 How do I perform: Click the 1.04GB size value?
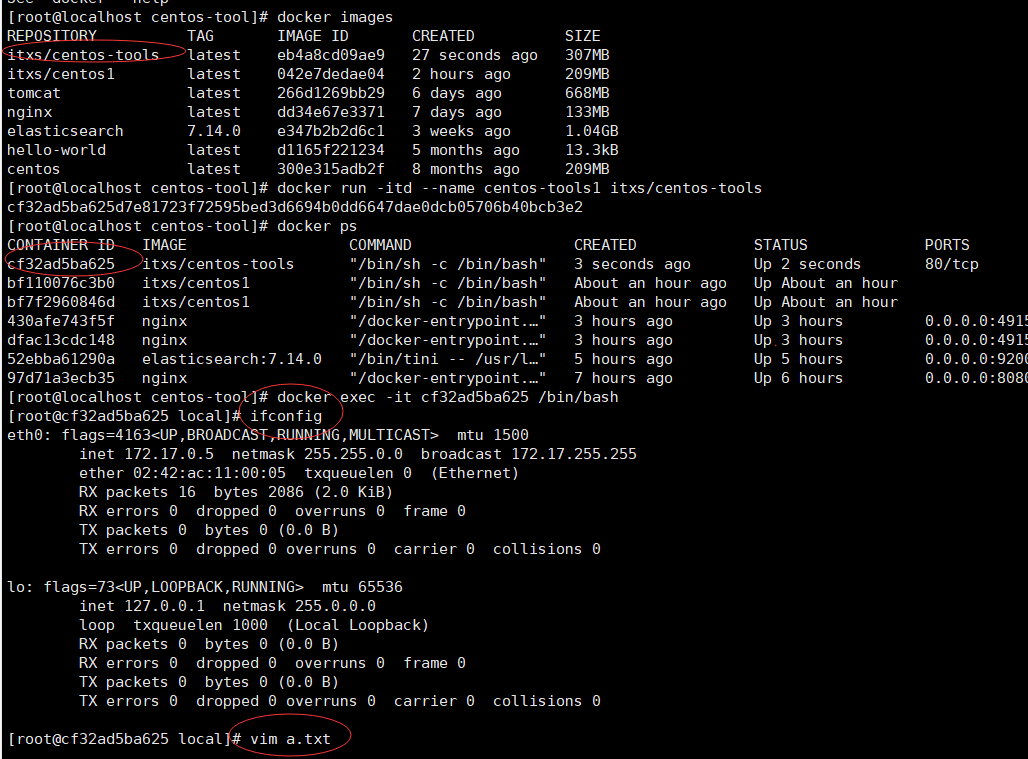point(591,131)
